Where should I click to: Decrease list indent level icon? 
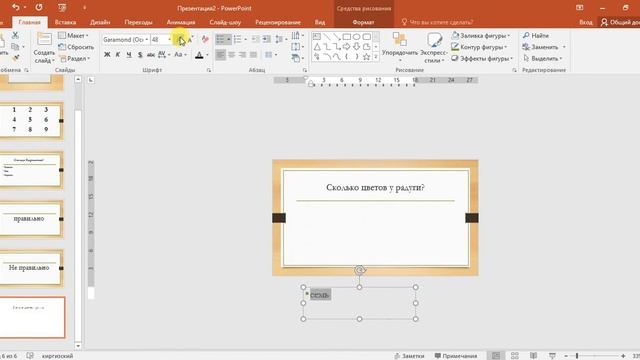(256, 40)
